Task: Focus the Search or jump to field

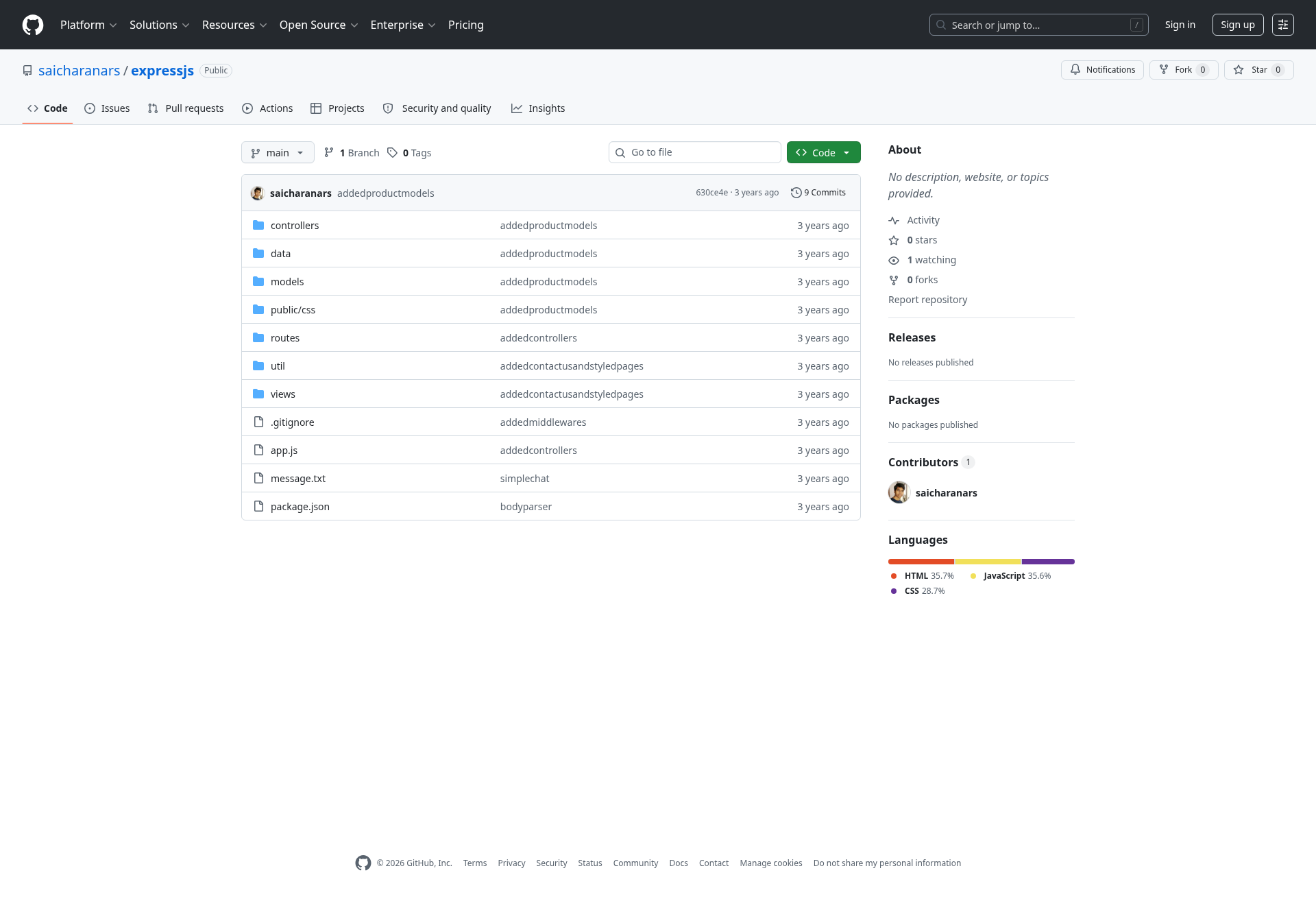Action: tap(1039, 25)
